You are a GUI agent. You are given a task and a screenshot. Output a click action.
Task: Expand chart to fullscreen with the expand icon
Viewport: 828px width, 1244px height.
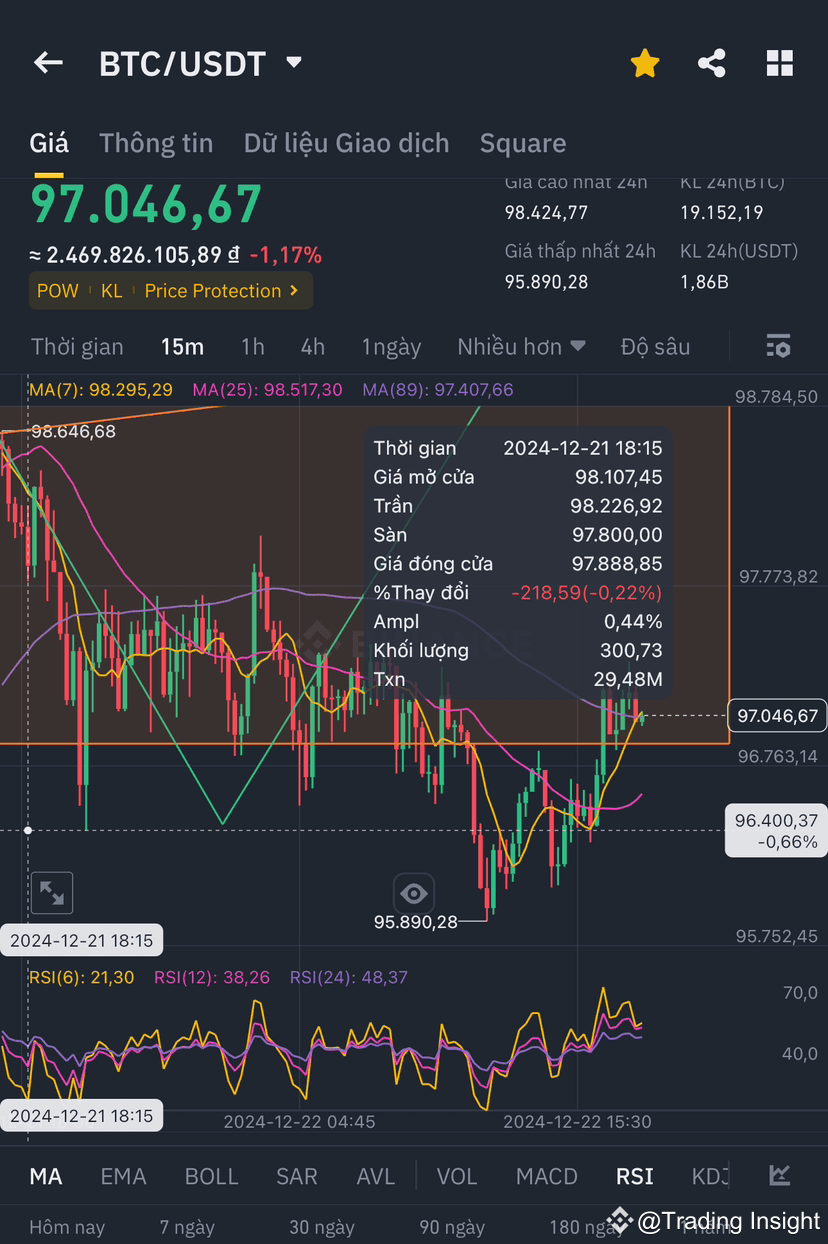pos(51,893)
